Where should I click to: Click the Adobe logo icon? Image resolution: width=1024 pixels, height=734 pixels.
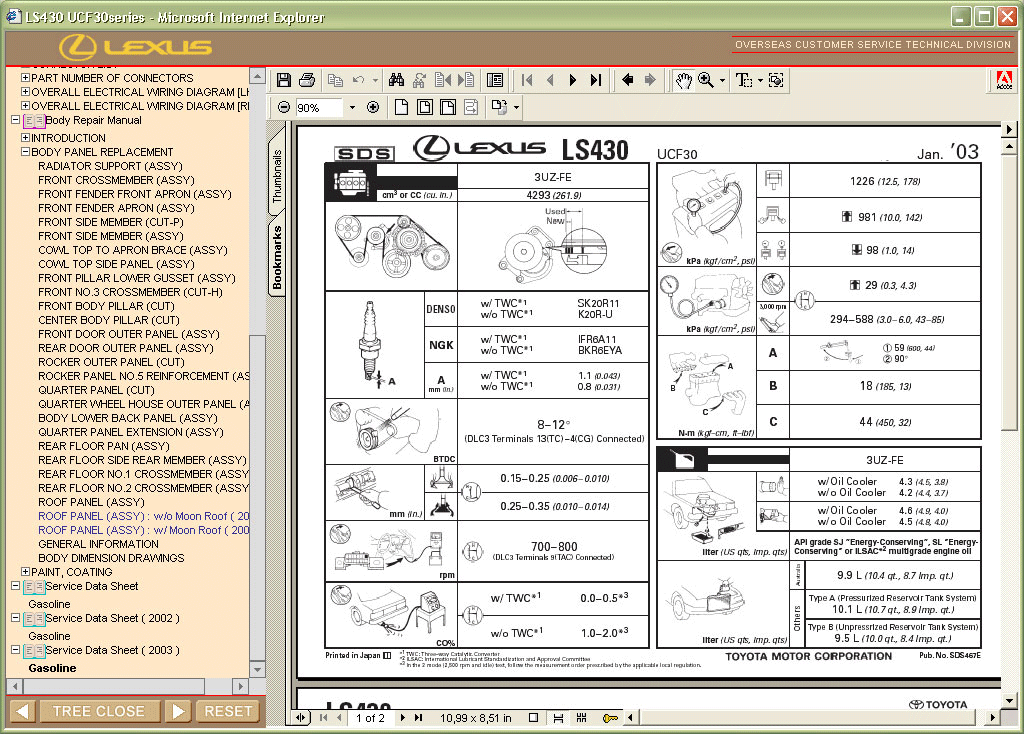[x=1004, y=80]
